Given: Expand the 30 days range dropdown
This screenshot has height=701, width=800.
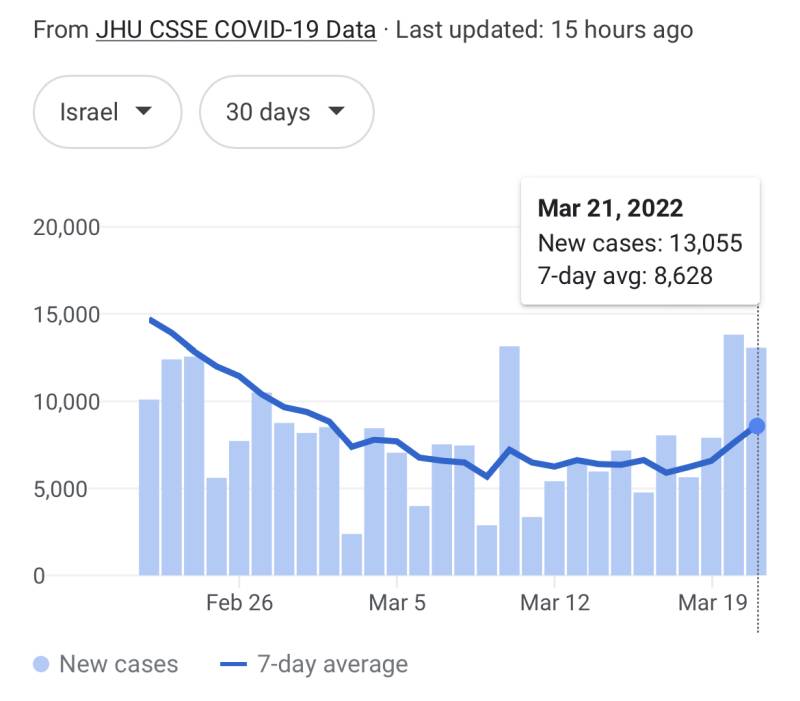Looking at the screenshot, I should tap(286, 112).
